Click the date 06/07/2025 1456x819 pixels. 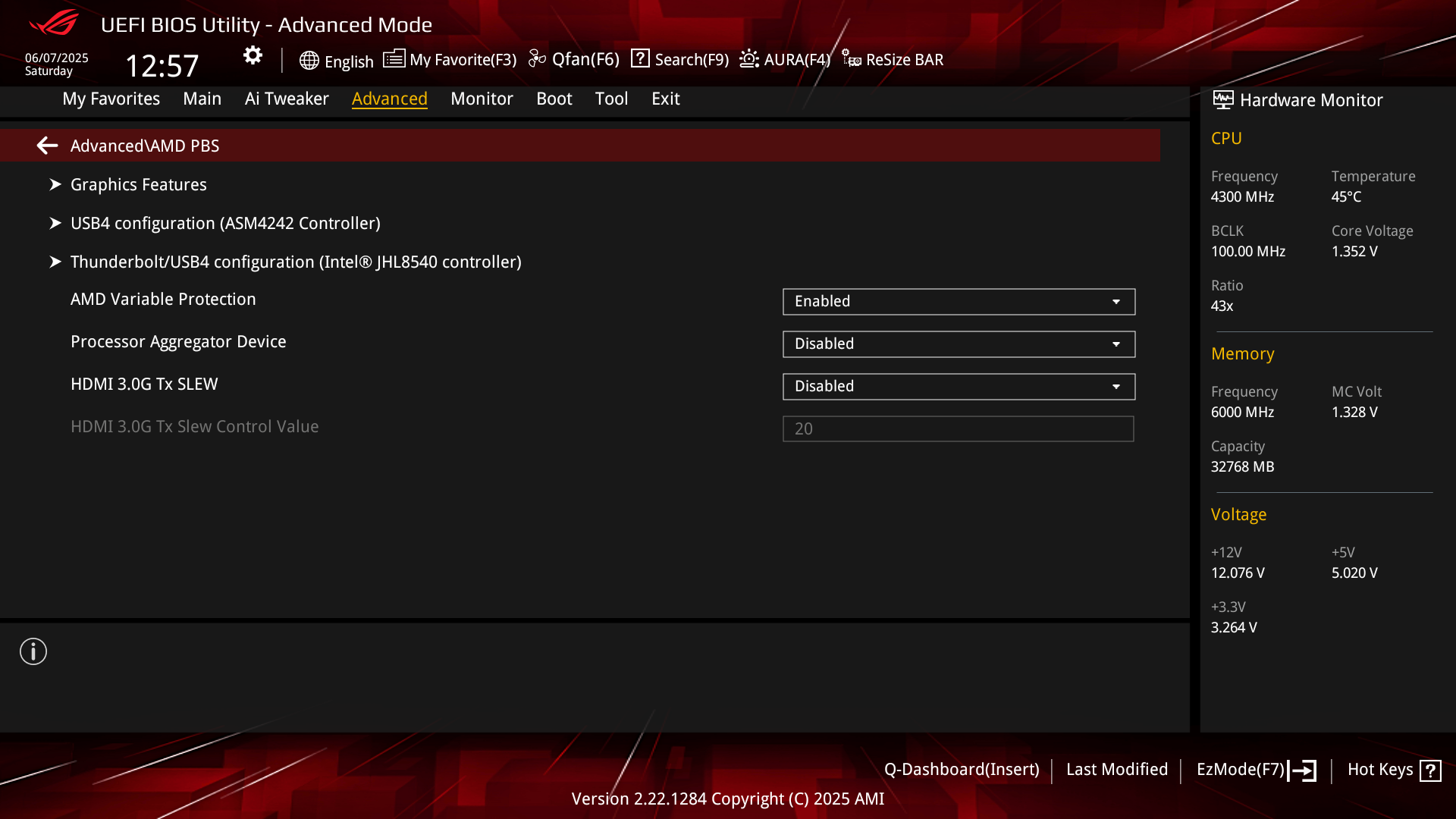(57, 58)
